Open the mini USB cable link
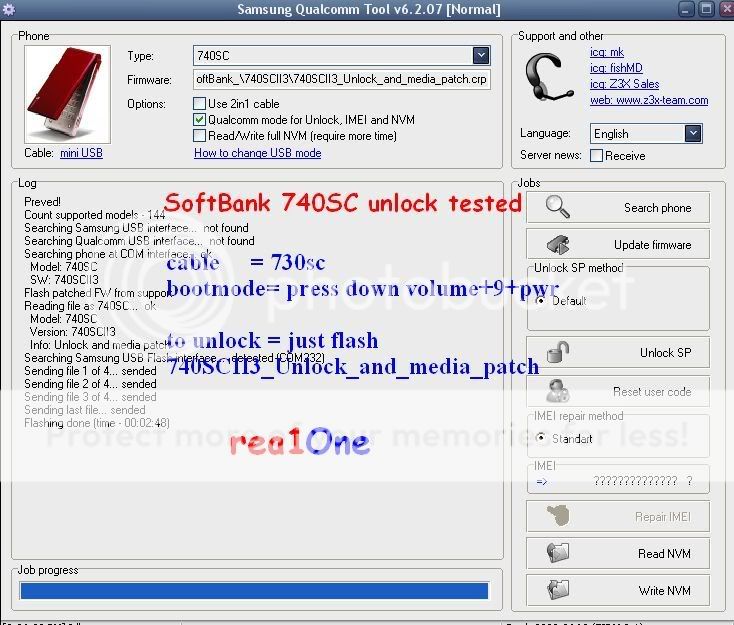This screenshot has height=625, width=734. [81, 153]
